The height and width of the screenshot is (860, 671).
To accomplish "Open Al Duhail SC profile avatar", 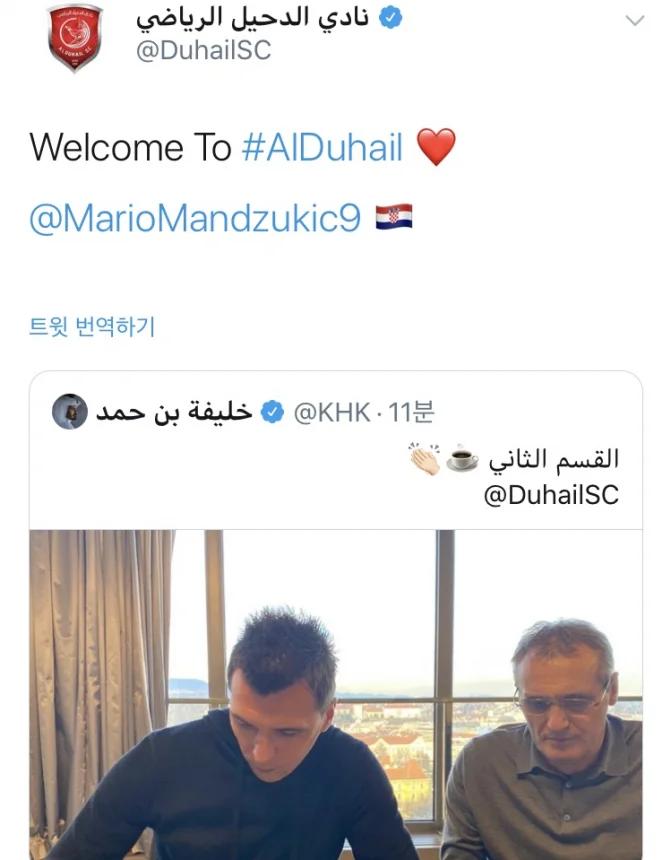I will pos(75,37).
